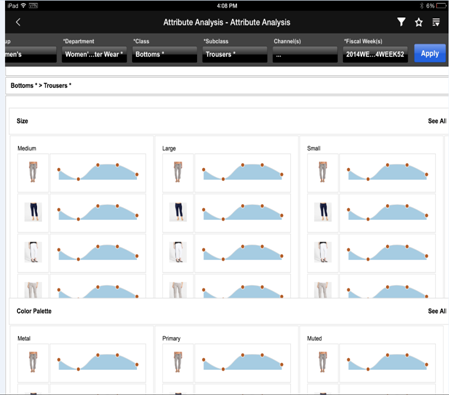
Task: Tap gray trousers thumbnail under Small
Action: [322, 172]
